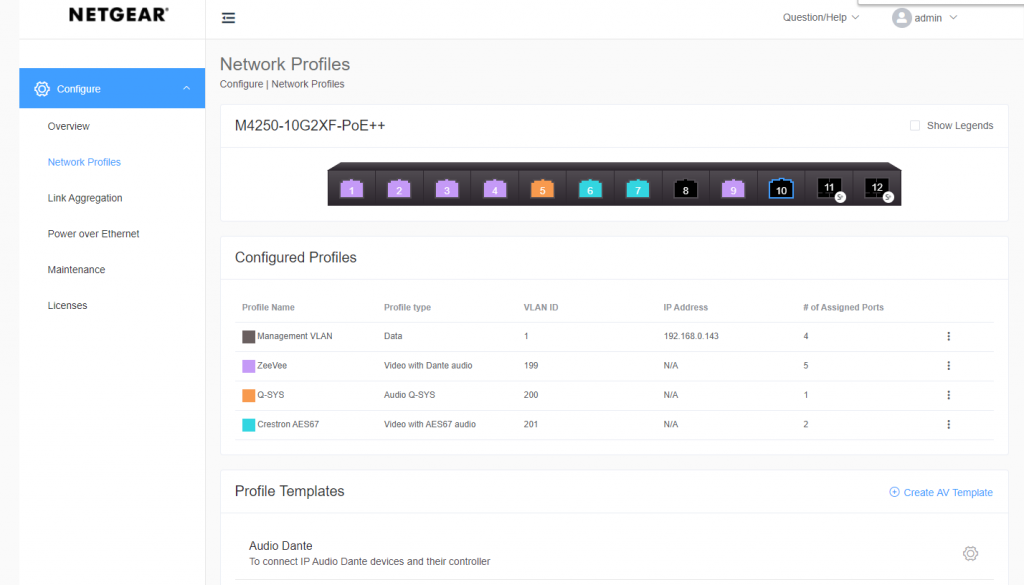Click the NETGEAR logo
1024x585 pixels.
tap(116, 14)
